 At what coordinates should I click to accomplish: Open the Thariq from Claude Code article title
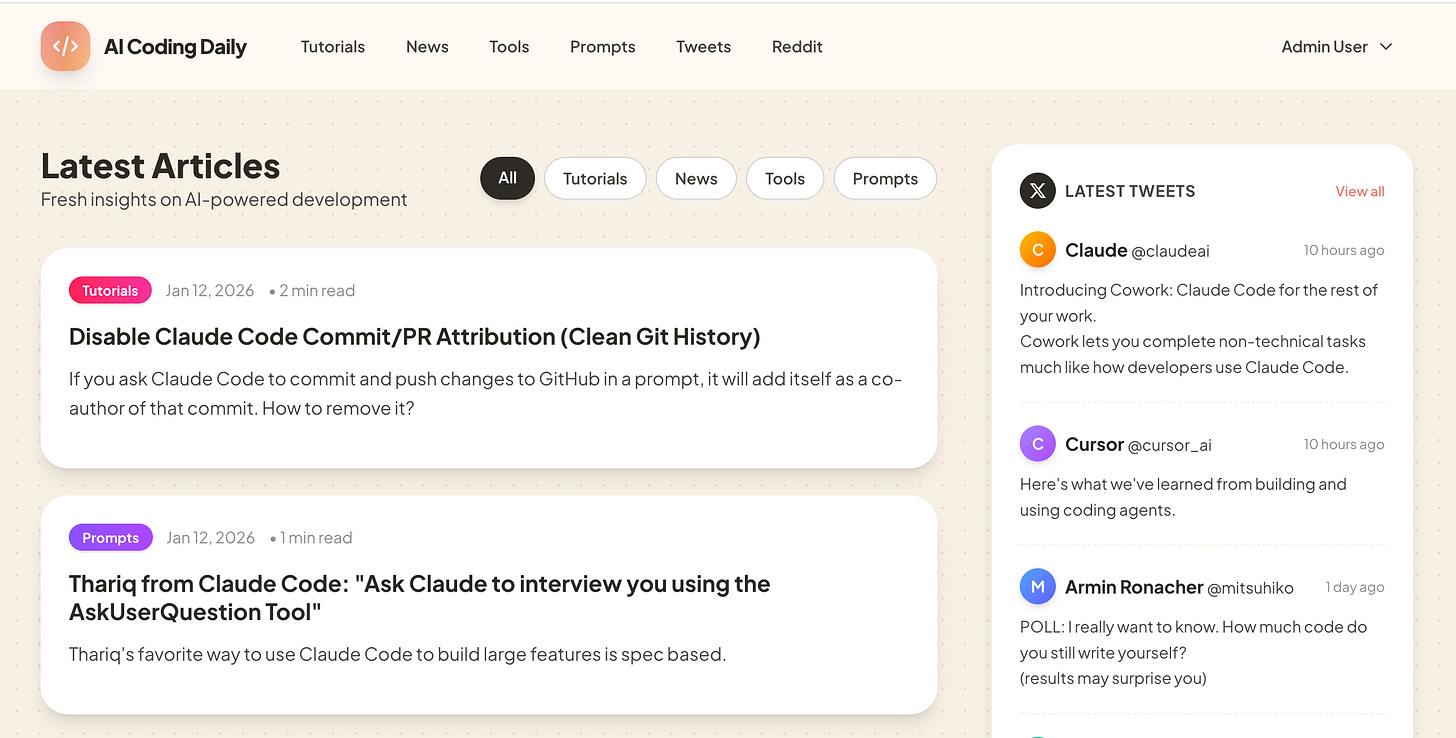pos(420,598)
